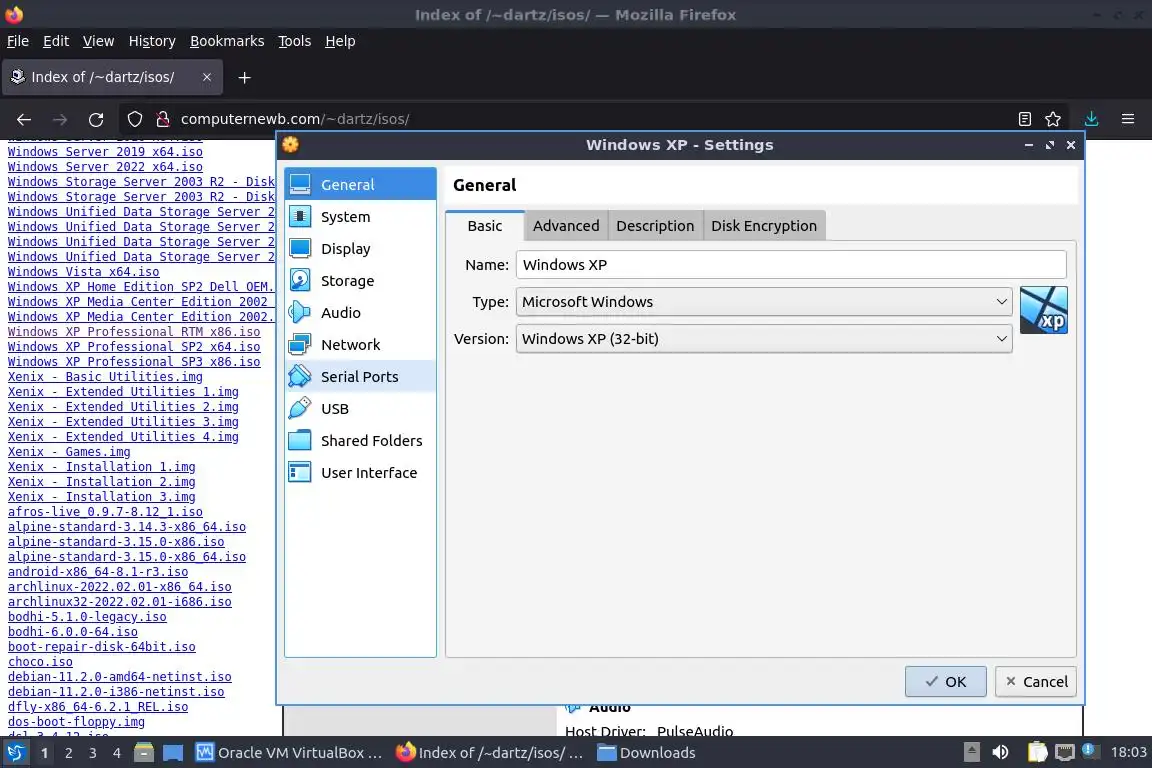Open dos-boot-floppy.img link

pos(76,722)
